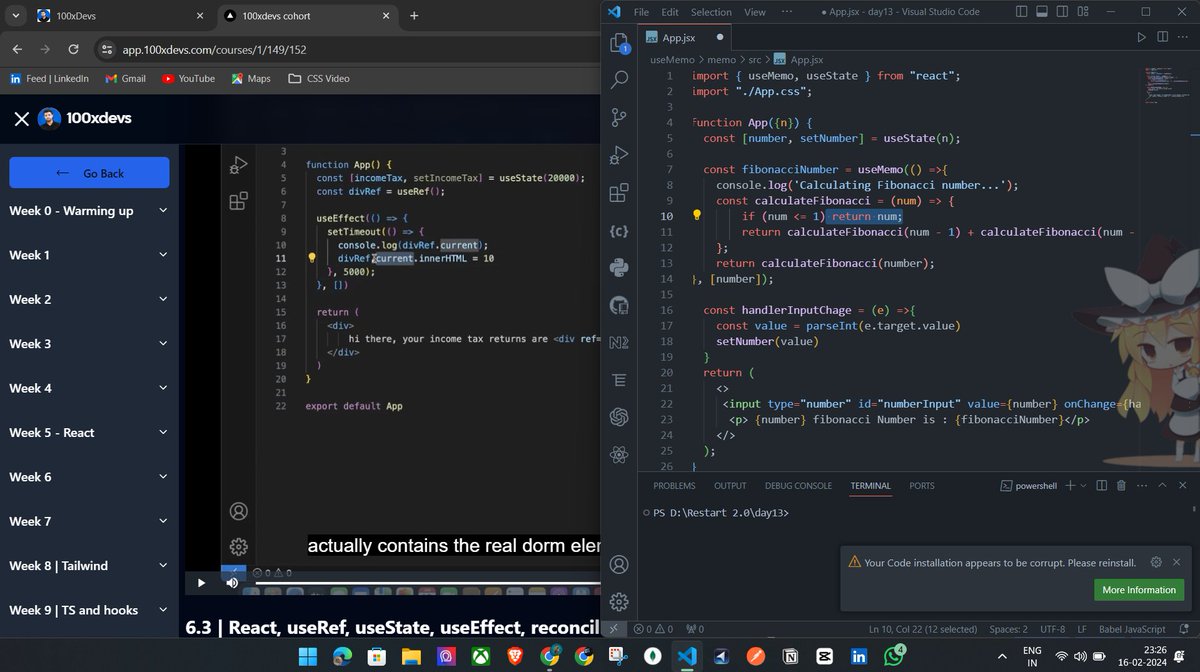
Task: Click the Windows Start button
Action: click(307, 656)
